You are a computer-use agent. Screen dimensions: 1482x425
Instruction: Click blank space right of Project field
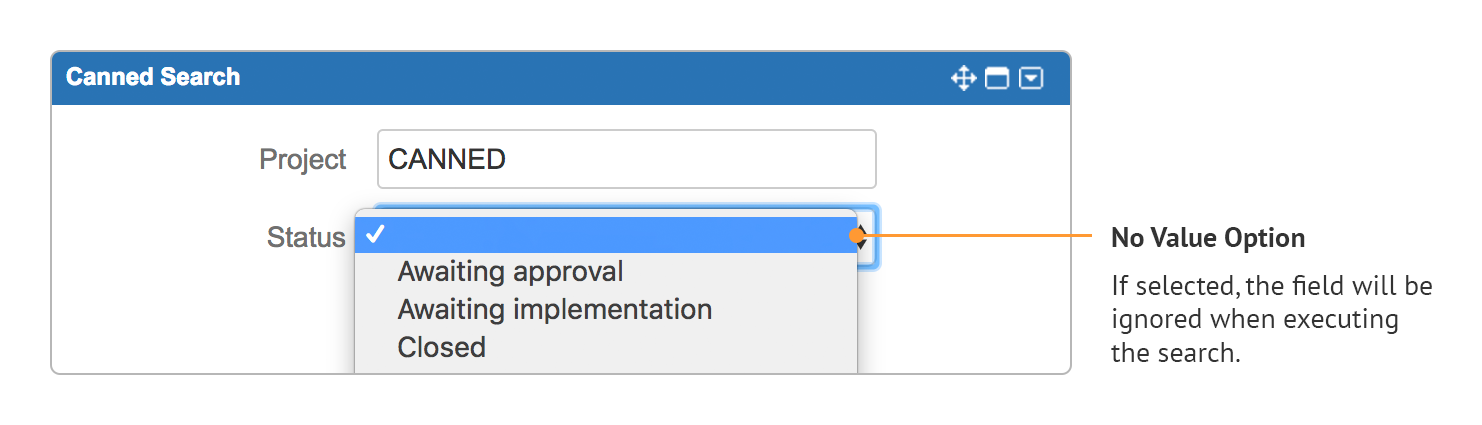pyautogui.click(x=970, y=160)
